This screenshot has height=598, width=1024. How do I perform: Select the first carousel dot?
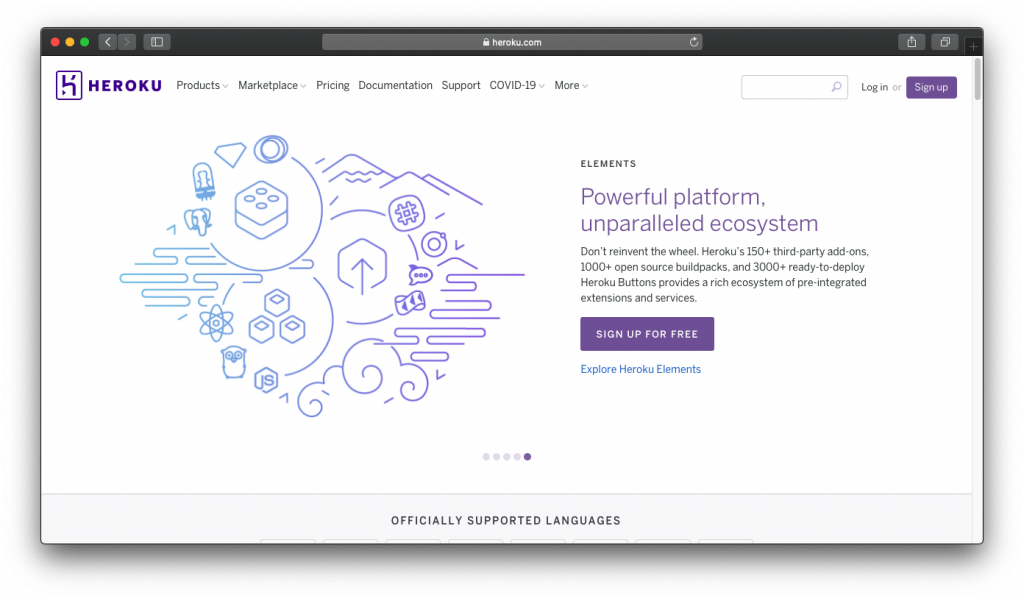tap(486, 456)
